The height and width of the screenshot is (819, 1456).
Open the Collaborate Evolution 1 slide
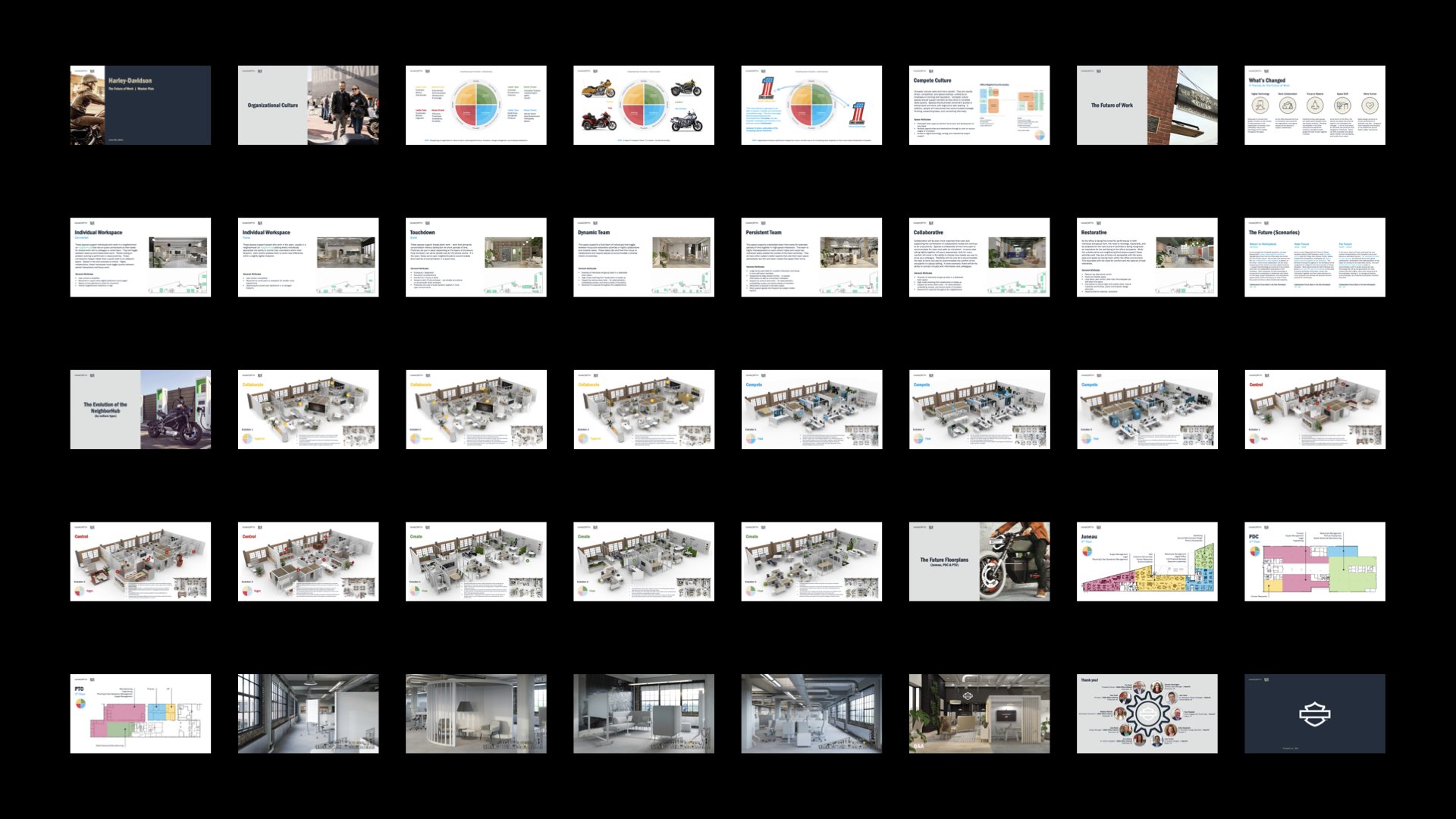click(308, 409)
